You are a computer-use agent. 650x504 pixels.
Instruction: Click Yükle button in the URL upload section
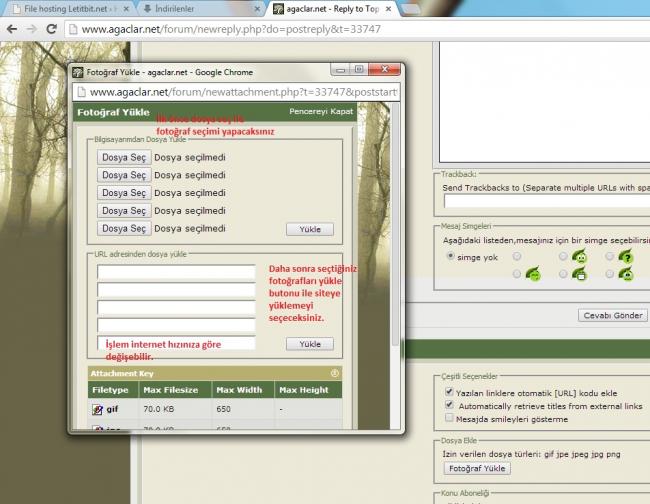(310, 344)
